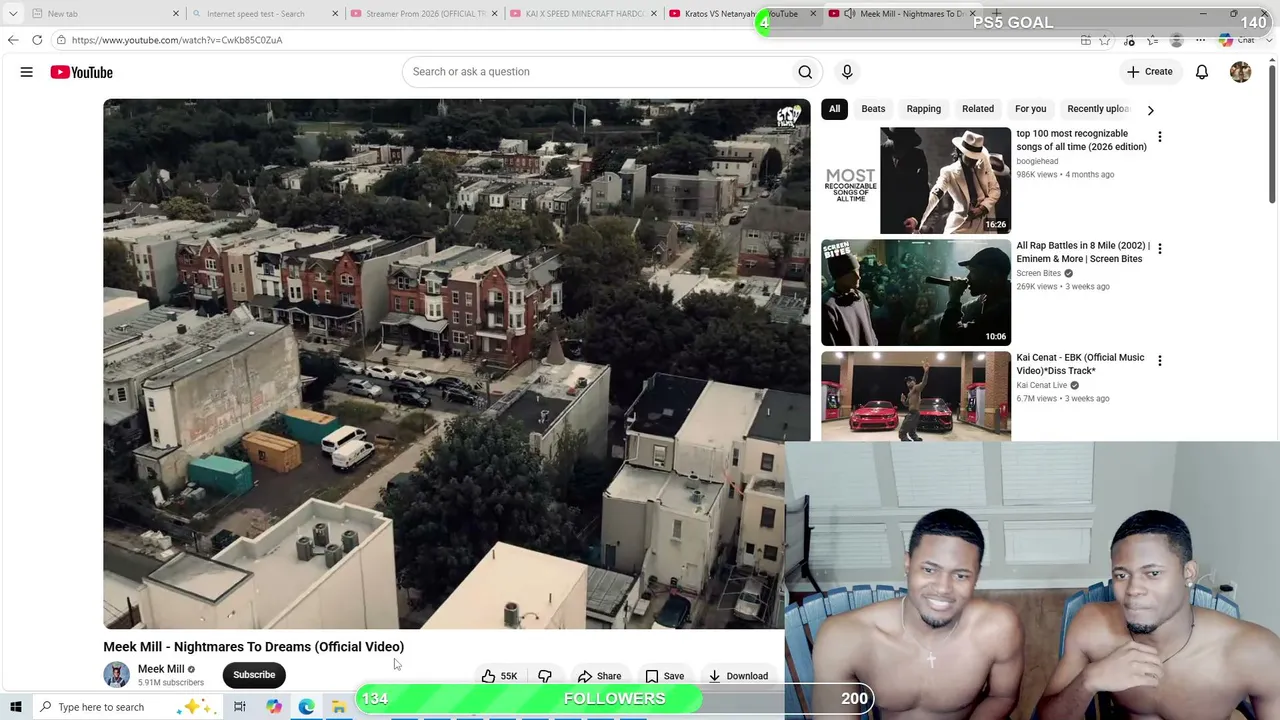This screenshot has height=720, width=1280.
Task: Open the All Rap Battles in 8 Mile title
Action: [1083, 252]
